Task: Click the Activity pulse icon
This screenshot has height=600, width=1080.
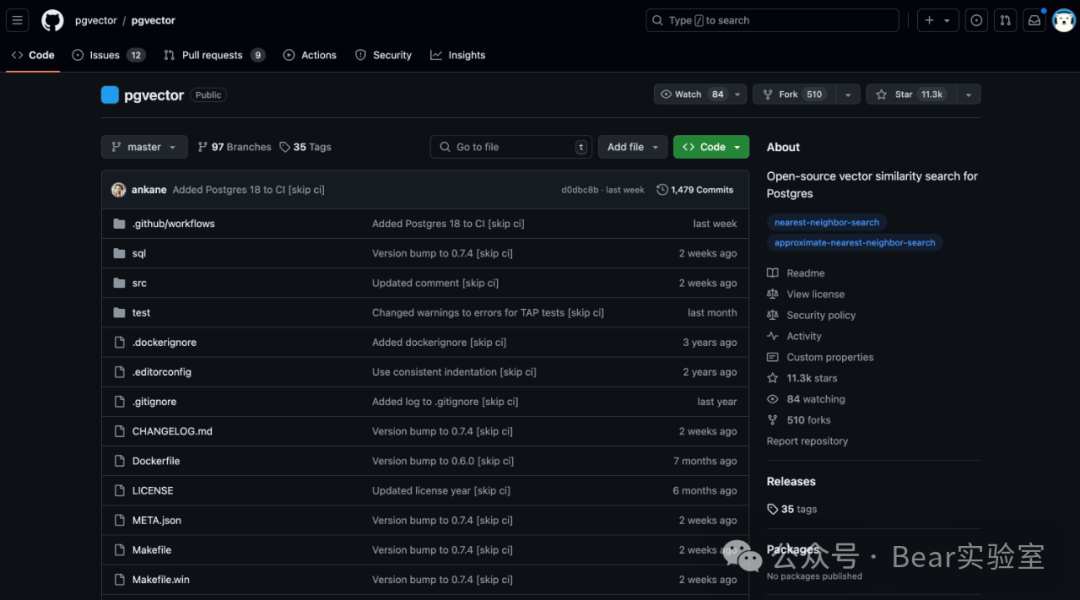Action: 773,335
